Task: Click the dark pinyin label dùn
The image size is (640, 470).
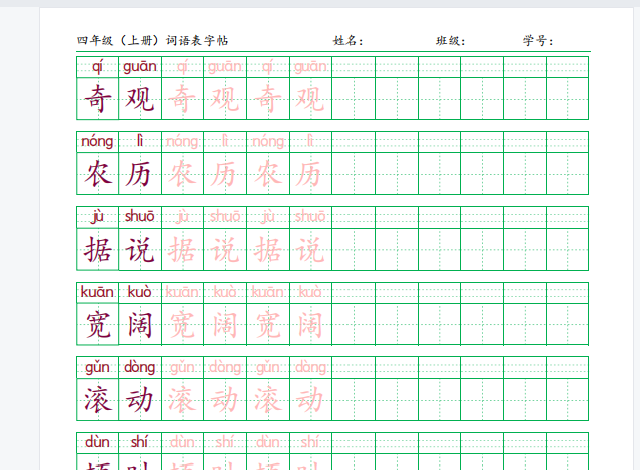Action: click(x=97, y=442)
